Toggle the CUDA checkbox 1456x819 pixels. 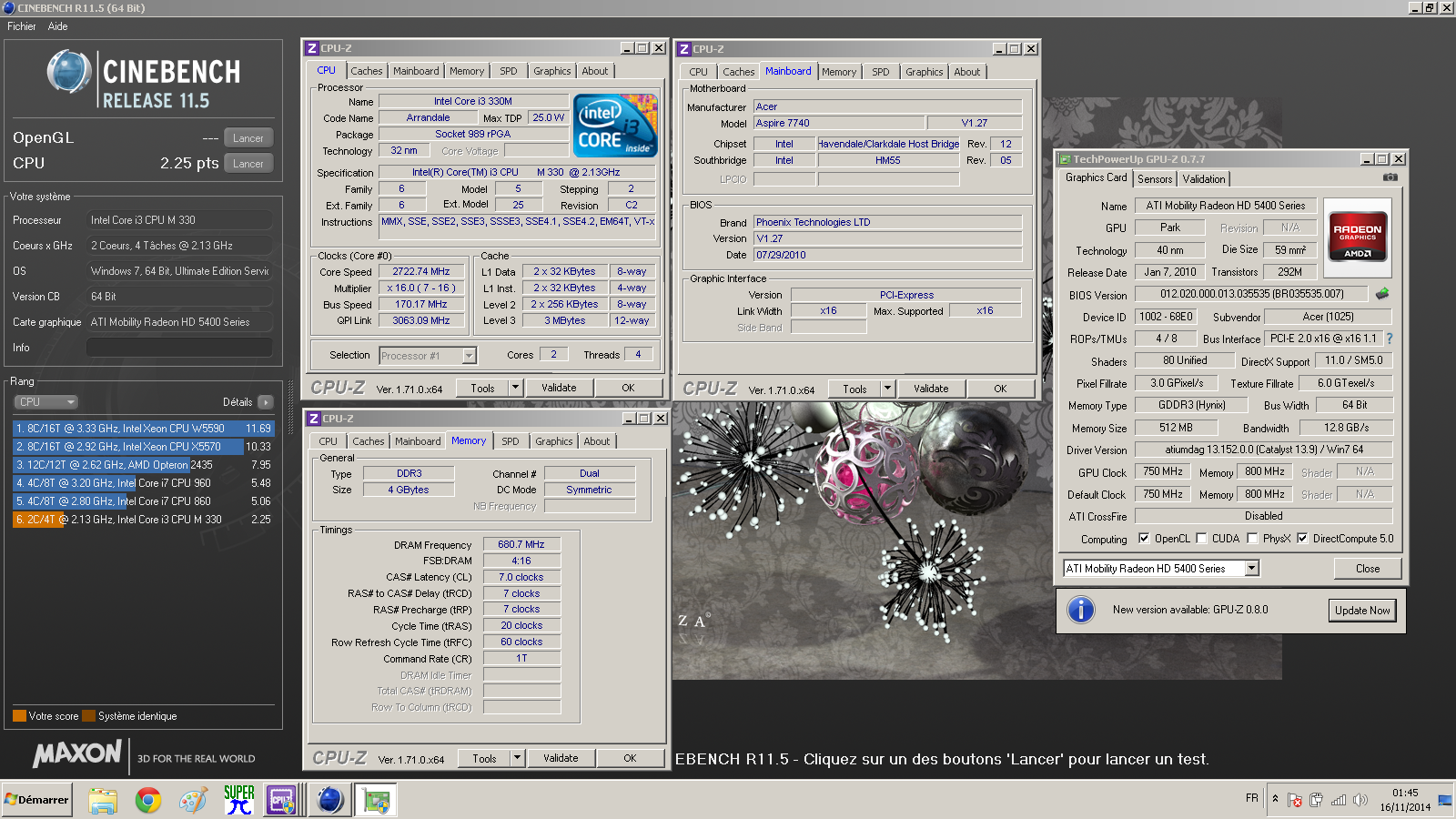pos(1201,538)
